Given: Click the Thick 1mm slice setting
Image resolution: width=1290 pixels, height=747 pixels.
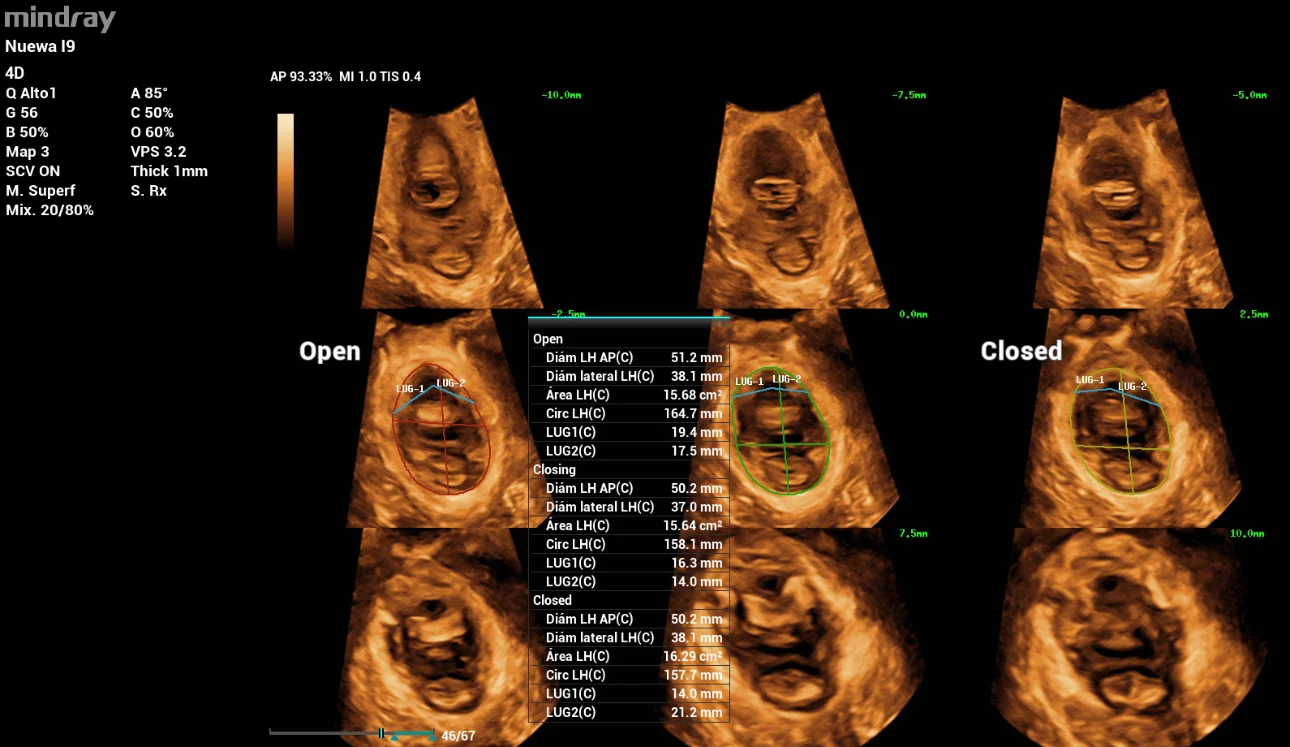Looking at the screenshot, I should [x=170, y=170].
